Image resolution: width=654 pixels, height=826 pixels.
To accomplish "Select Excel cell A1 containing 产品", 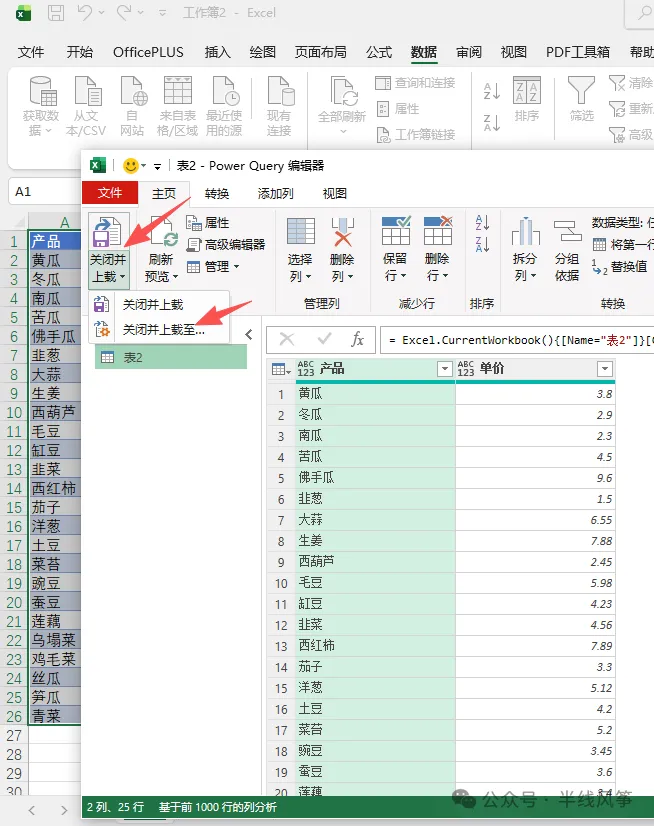I will (x=55, y=241).
